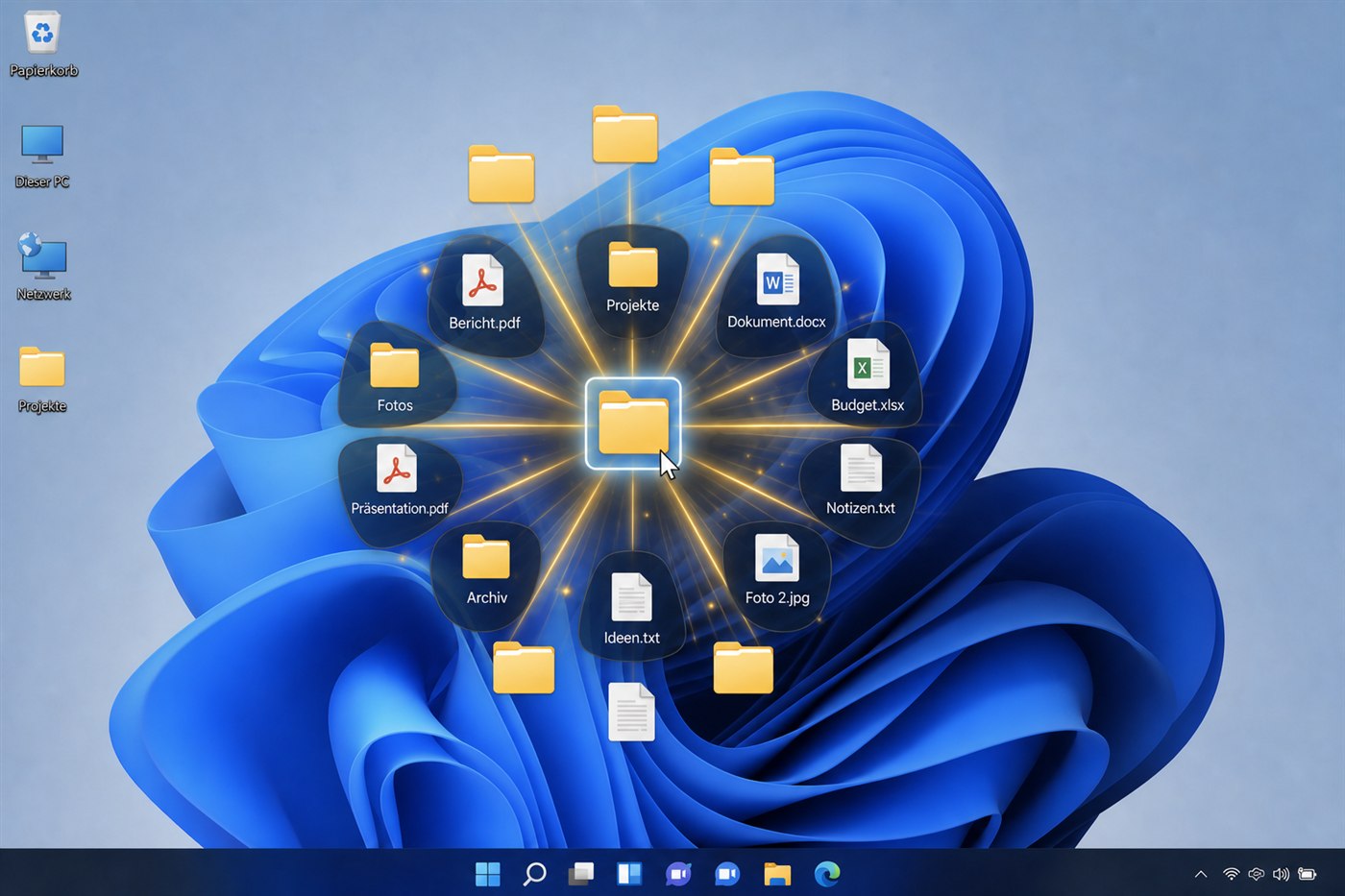Click the unlabeled folder below the Archiv bubble
Screen dimensions: 1345x896
(524, 667)
